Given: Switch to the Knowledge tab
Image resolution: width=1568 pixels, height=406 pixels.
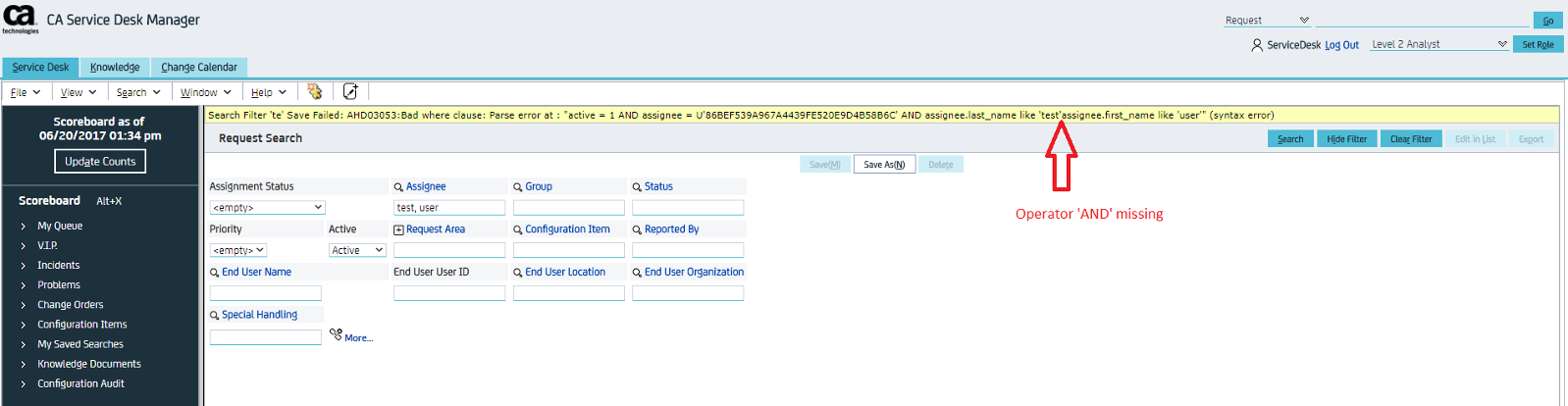Looking at the screenshot, I should 115,68.
